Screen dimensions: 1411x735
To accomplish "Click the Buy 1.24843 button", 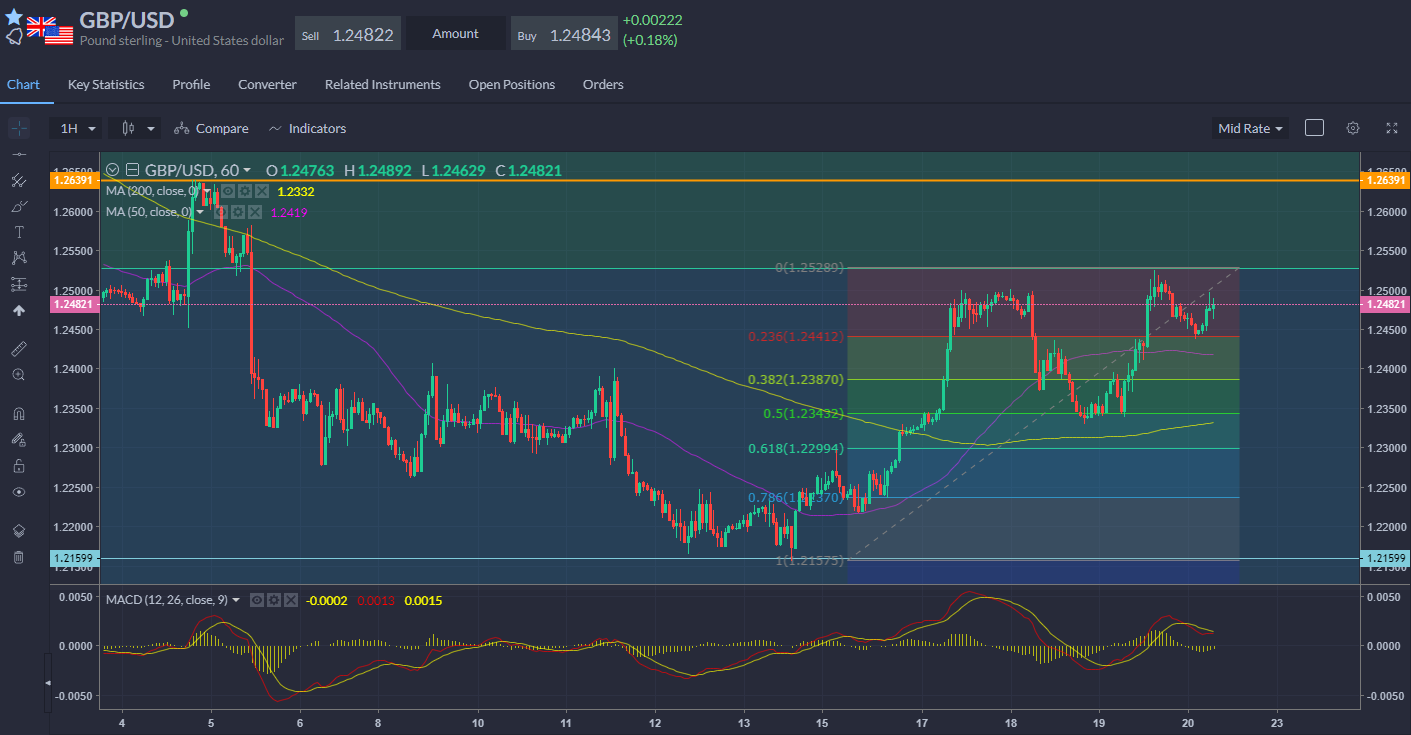I will (x=564, y=34).
